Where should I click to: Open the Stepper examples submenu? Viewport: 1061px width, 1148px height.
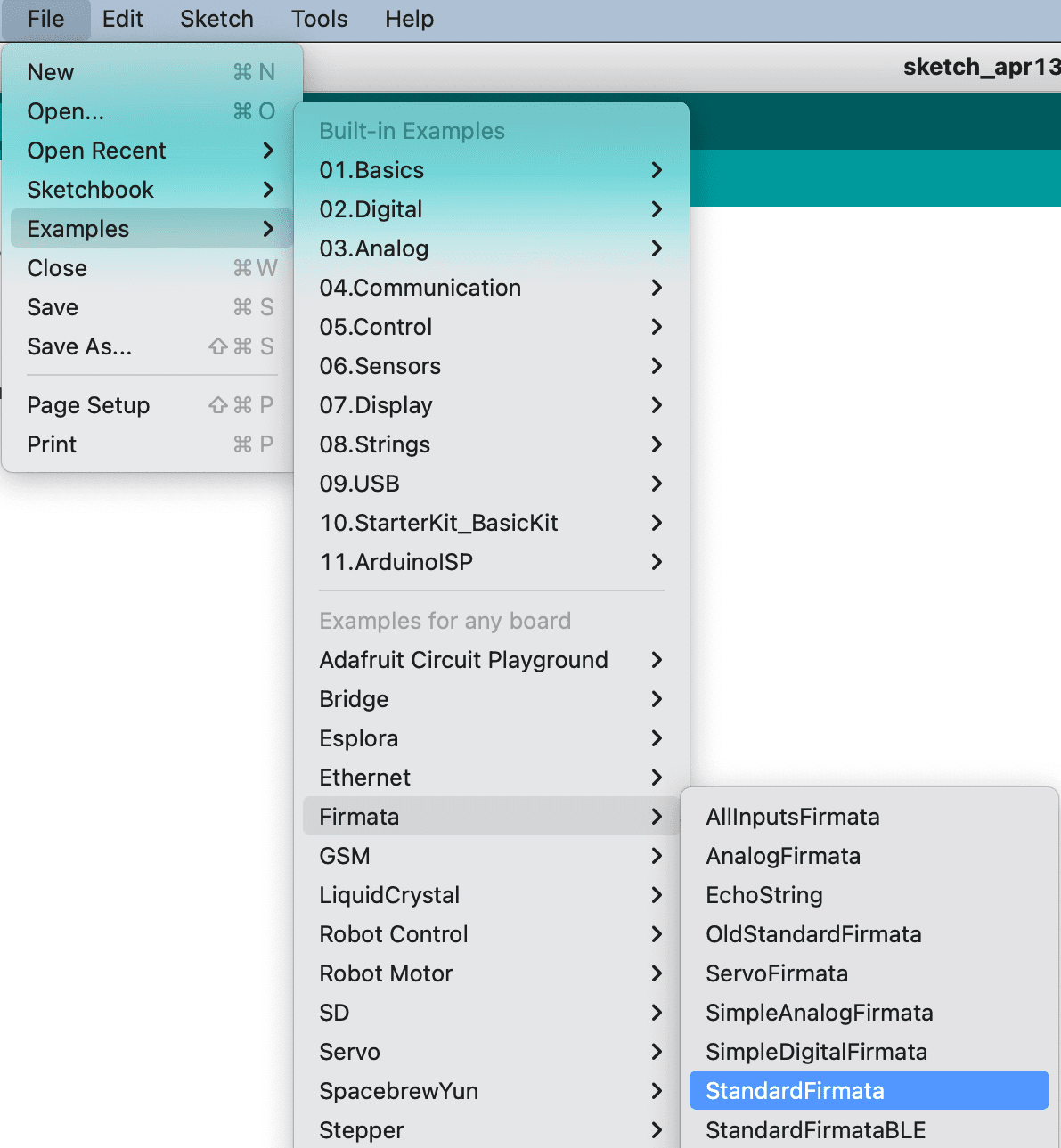(x=491, y=1129)
